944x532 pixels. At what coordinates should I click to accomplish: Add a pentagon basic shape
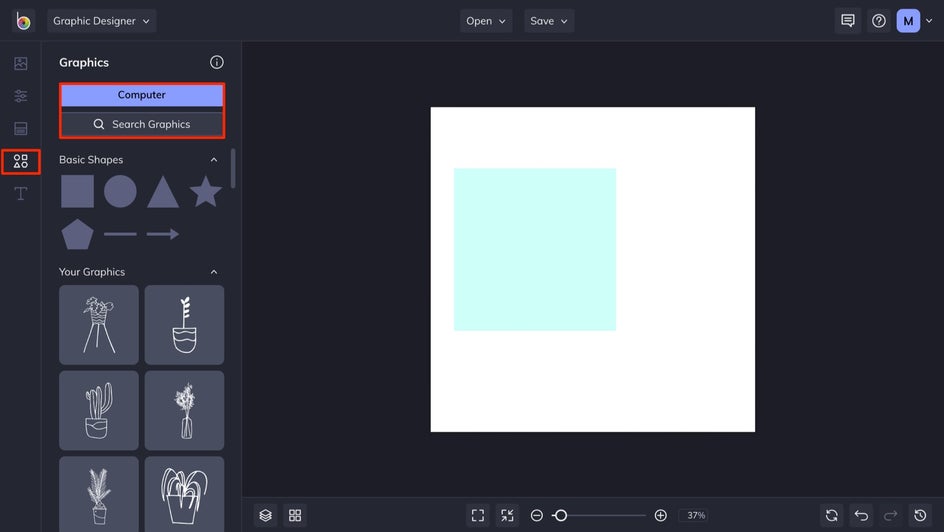[78, 234]
